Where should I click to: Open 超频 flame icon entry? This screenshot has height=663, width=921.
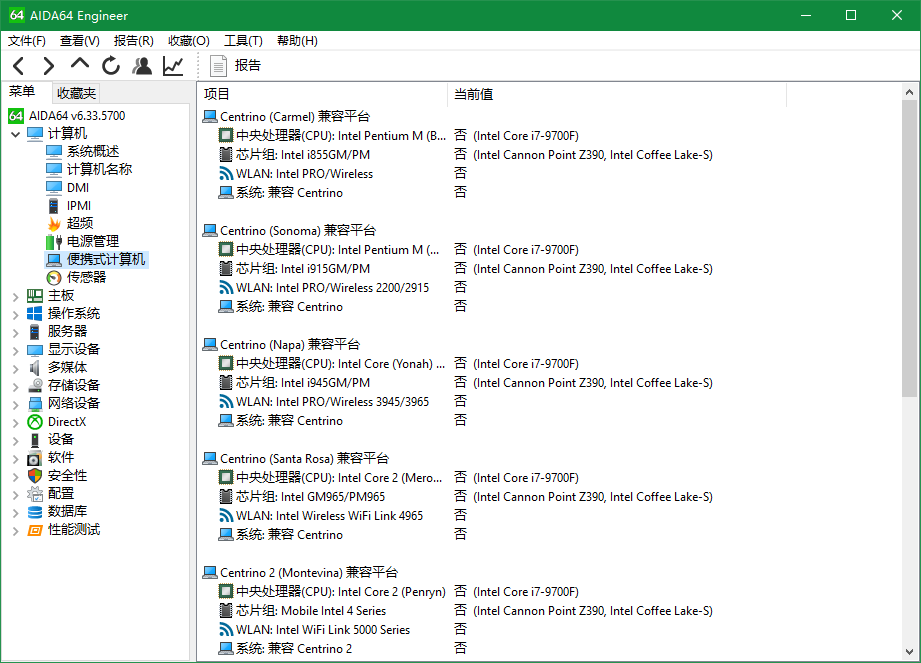pyautogui.click(x=54, y=224)
